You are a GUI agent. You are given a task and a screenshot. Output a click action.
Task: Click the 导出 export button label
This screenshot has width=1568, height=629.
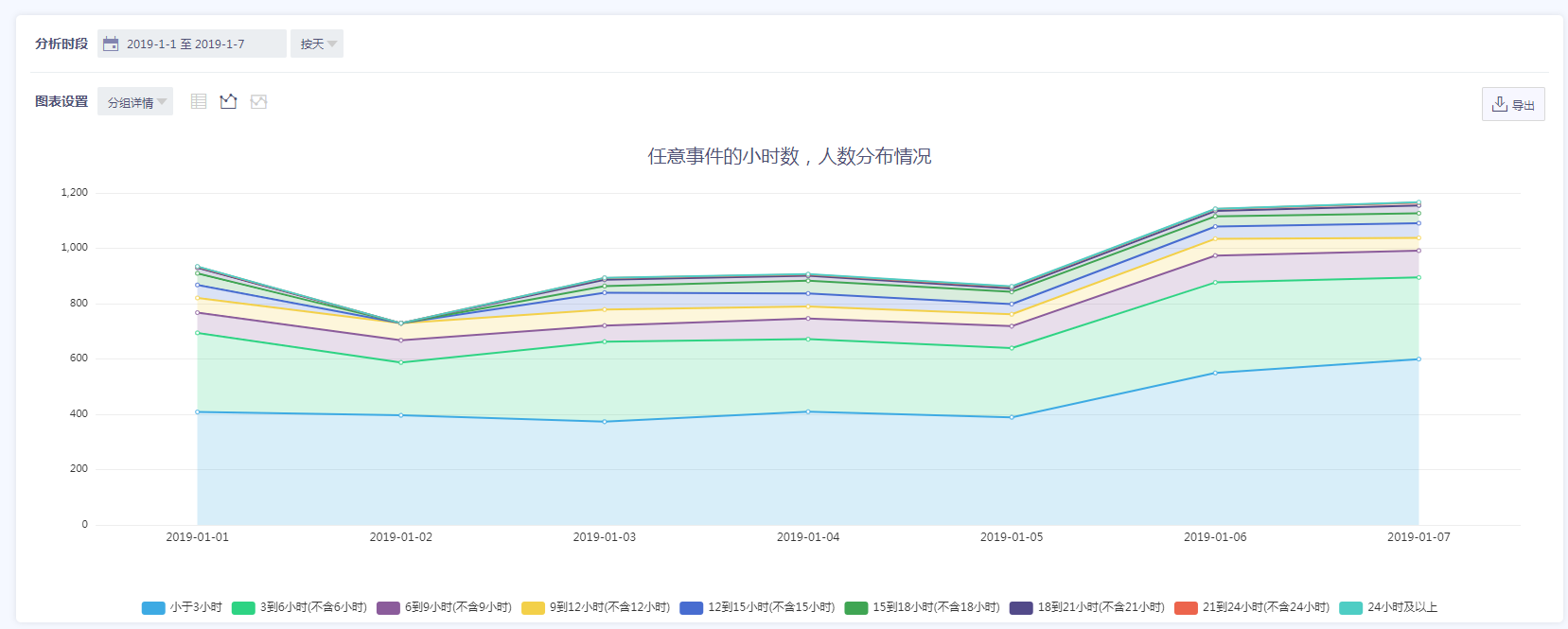coord(1523,105)
